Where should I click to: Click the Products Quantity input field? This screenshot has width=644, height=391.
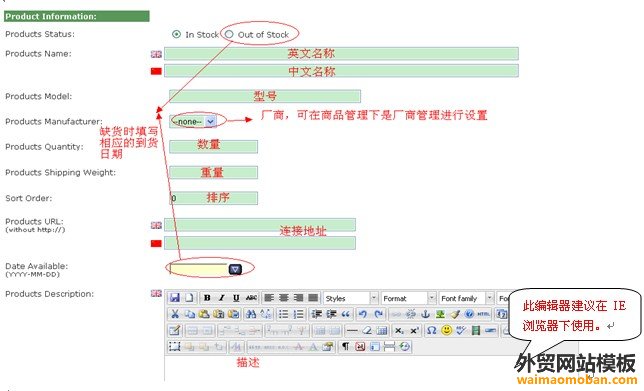click(214, 146)
